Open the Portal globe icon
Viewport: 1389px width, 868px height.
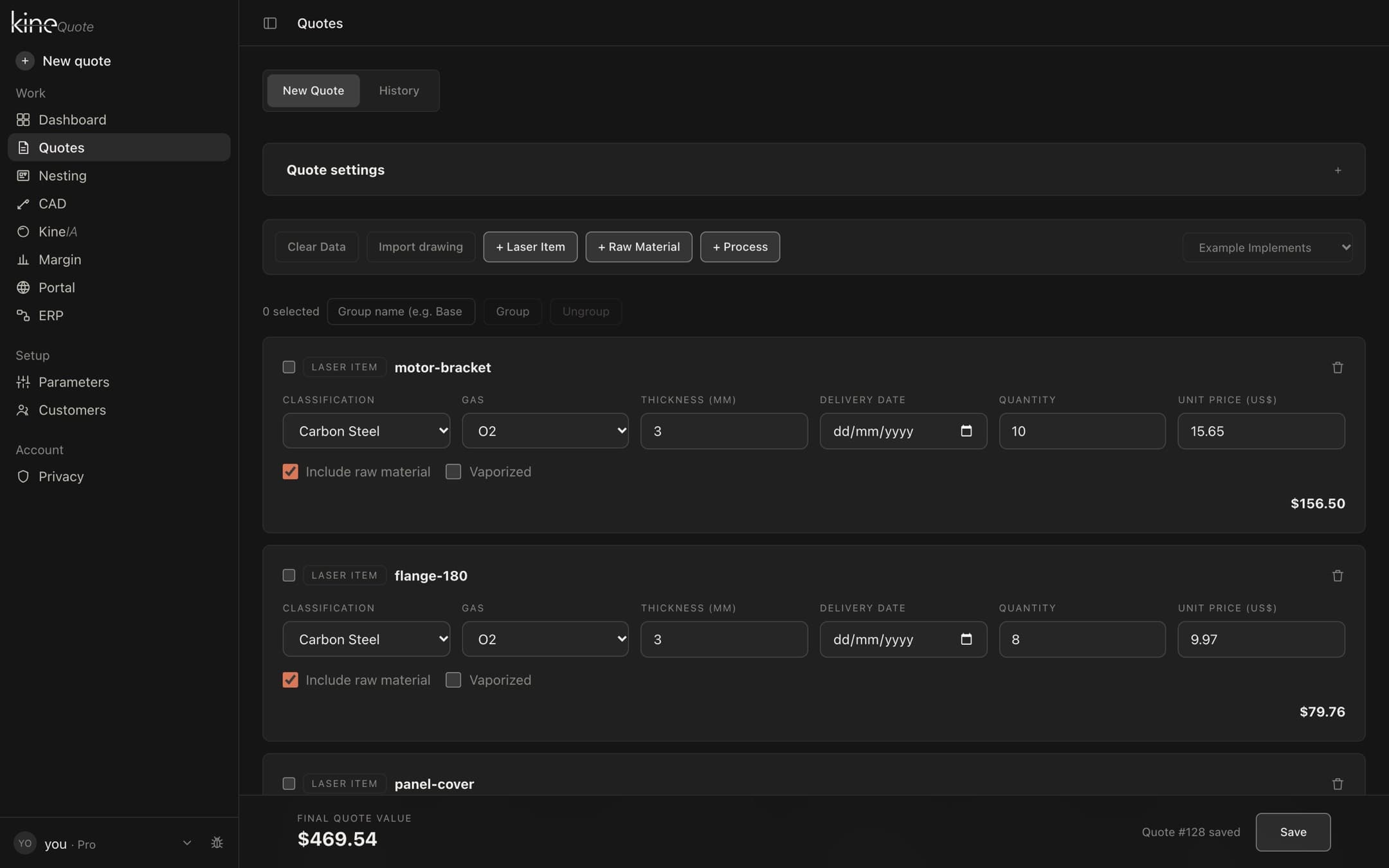[x=23, y=287]
